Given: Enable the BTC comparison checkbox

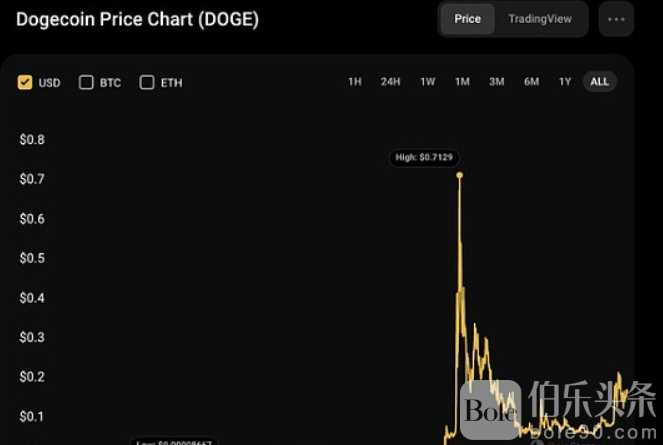Looking at the screenshot, I should click(x=86, y=82).
